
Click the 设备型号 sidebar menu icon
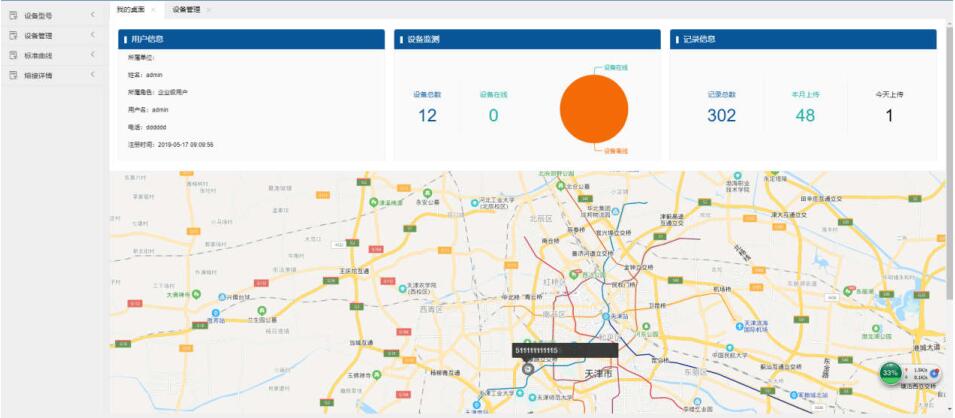(x=13, y=15)
